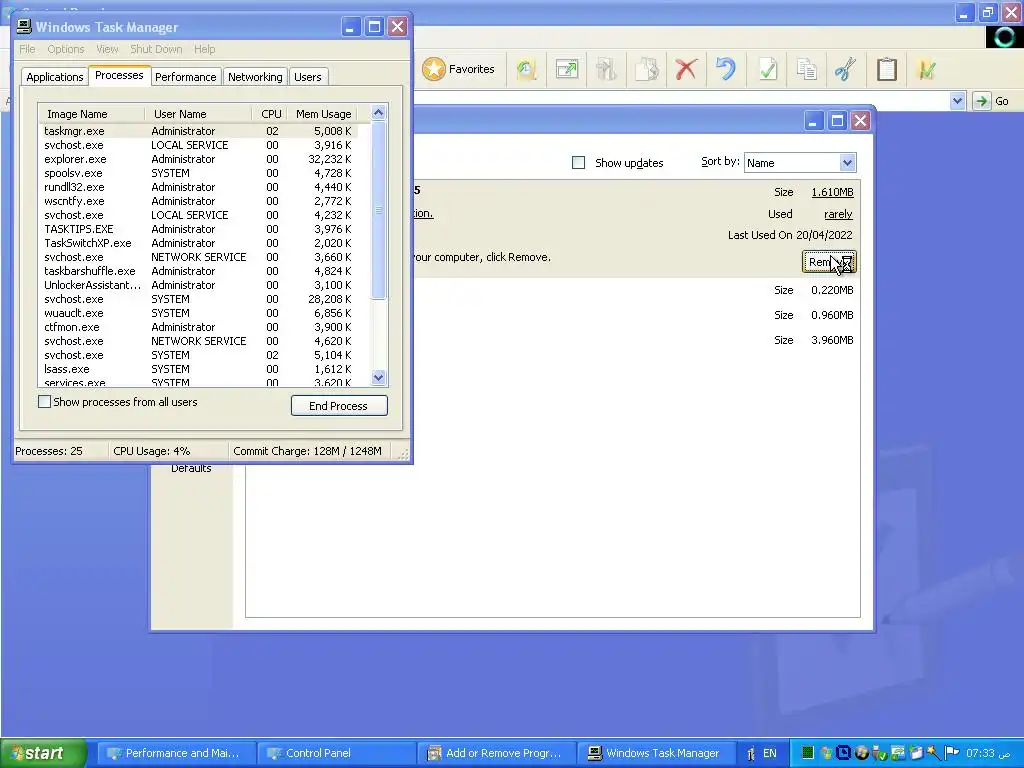
Task: Click the blue Undo arrow toolbar icon
Action: click(726, 69)
